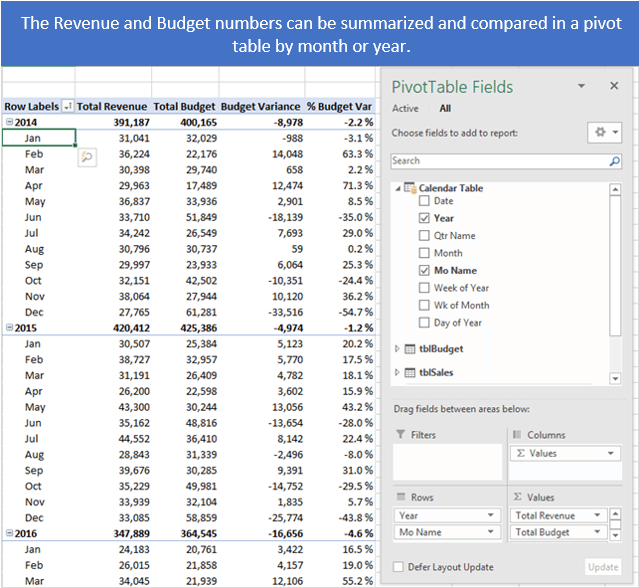Image resolution: width=639 pixels, height=588 pixels.
Task: Close the PivotTable Fields pane
Action: 613,87
